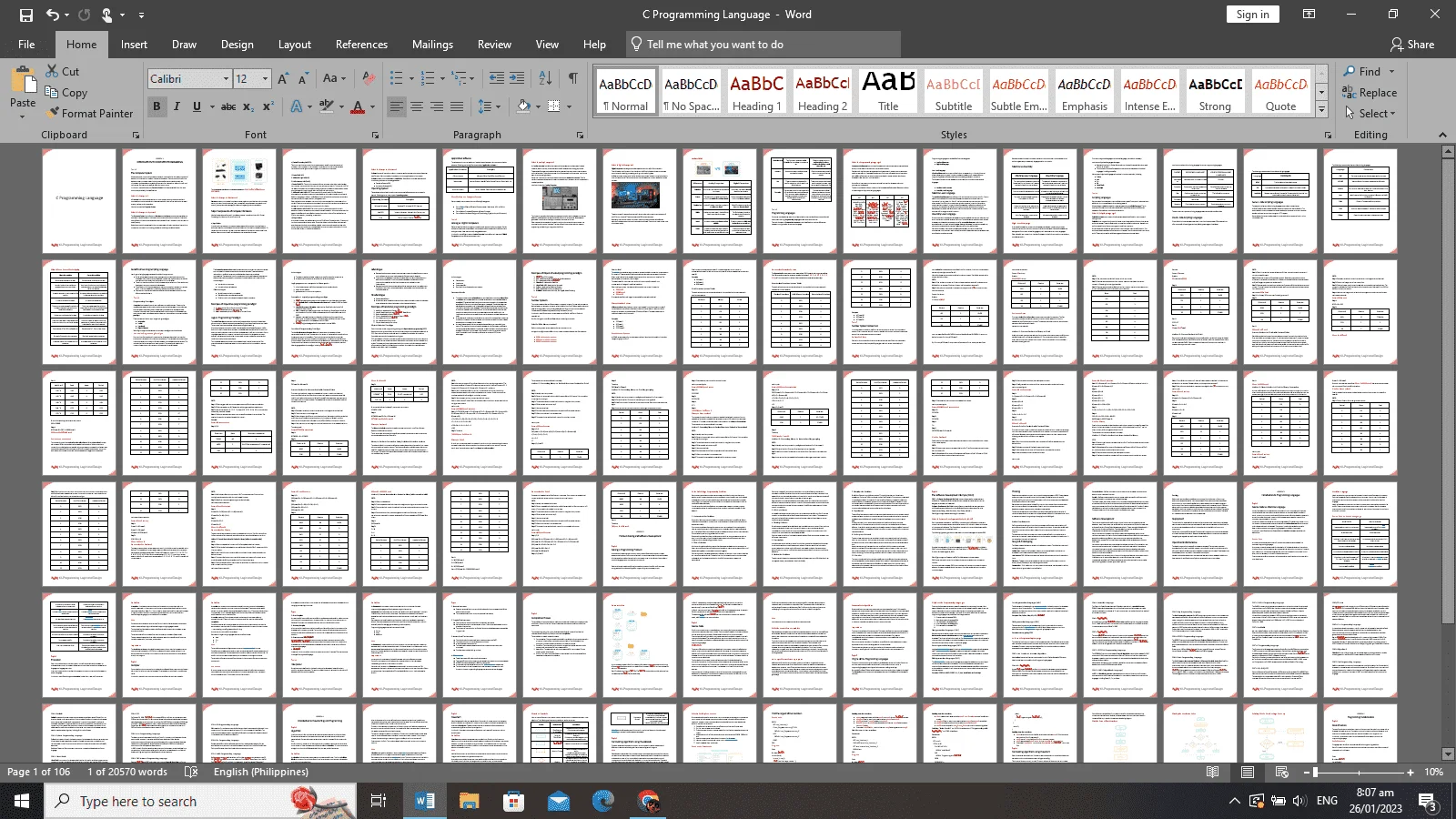Justify the paragraph text
The height and width of the screenshot is (819, 1456).
pyautogui.click(x=457, y=106)
